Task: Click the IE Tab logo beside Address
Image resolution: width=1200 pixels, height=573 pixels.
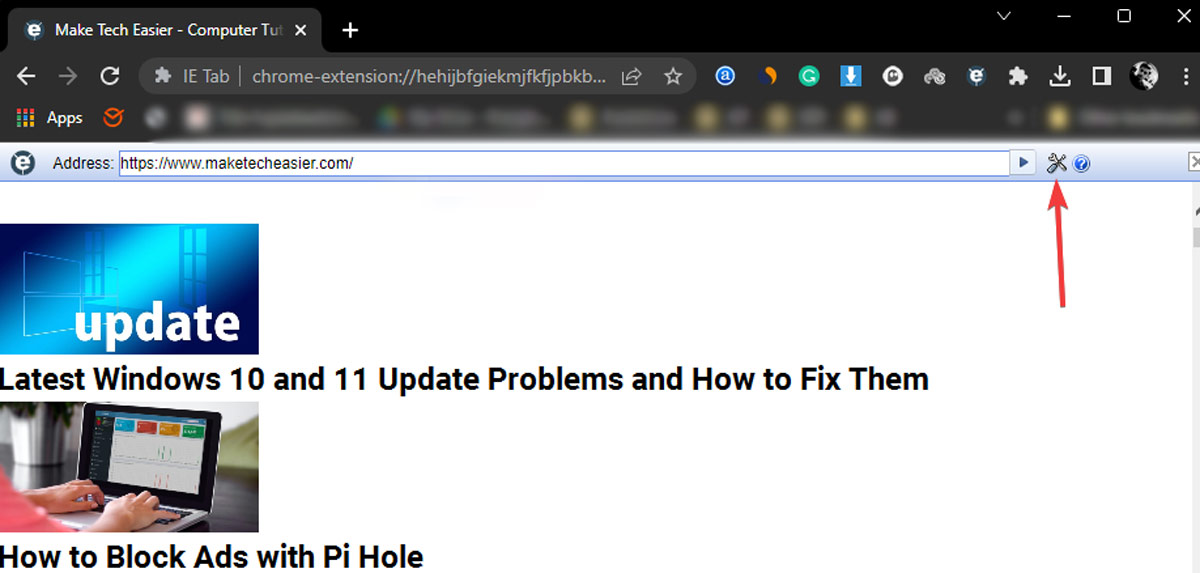Action: pos(22,162)
